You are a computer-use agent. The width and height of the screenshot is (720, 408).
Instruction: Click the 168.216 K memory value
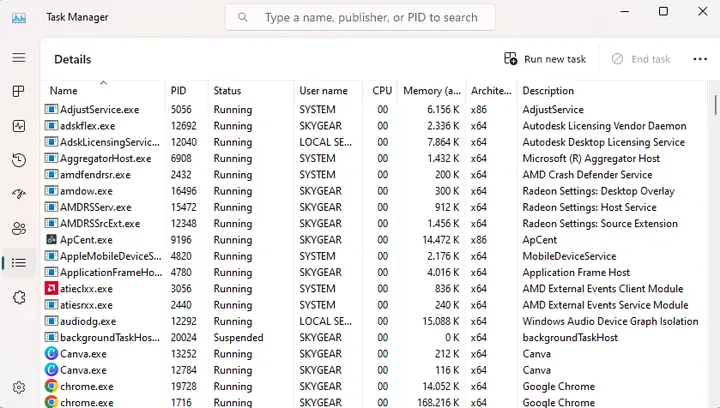click(438, 402)
